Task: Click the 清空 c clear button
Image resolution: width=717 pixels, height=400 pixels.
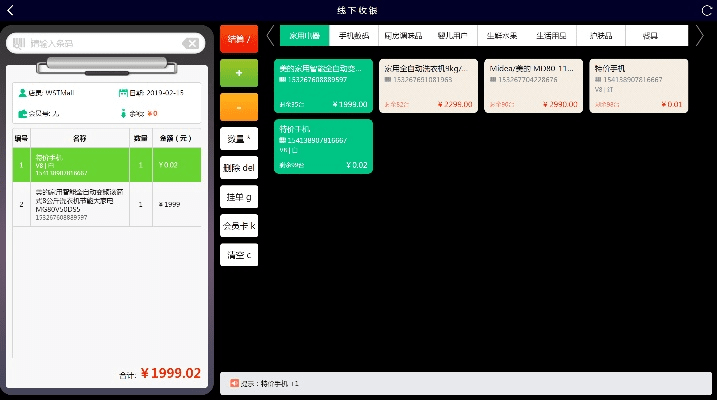Action: 239,255
